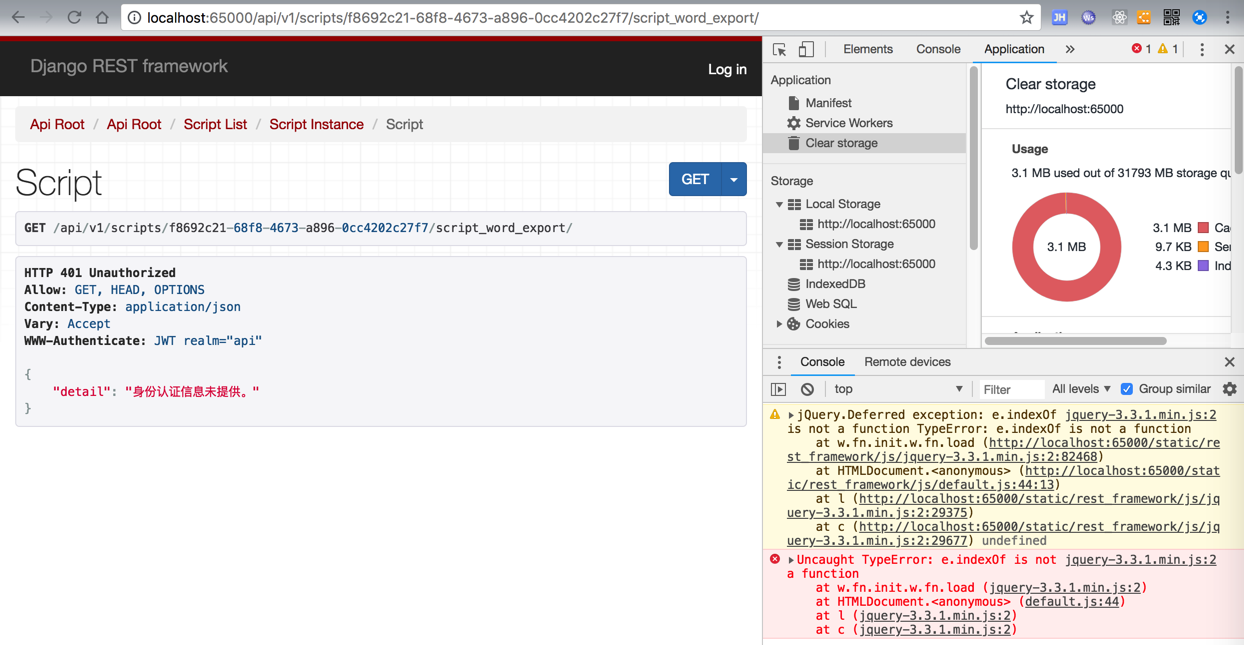Viewport: 1244px width, 645px height.
Task: Click the orange color swatch in usage legend
Action: 1204,247
